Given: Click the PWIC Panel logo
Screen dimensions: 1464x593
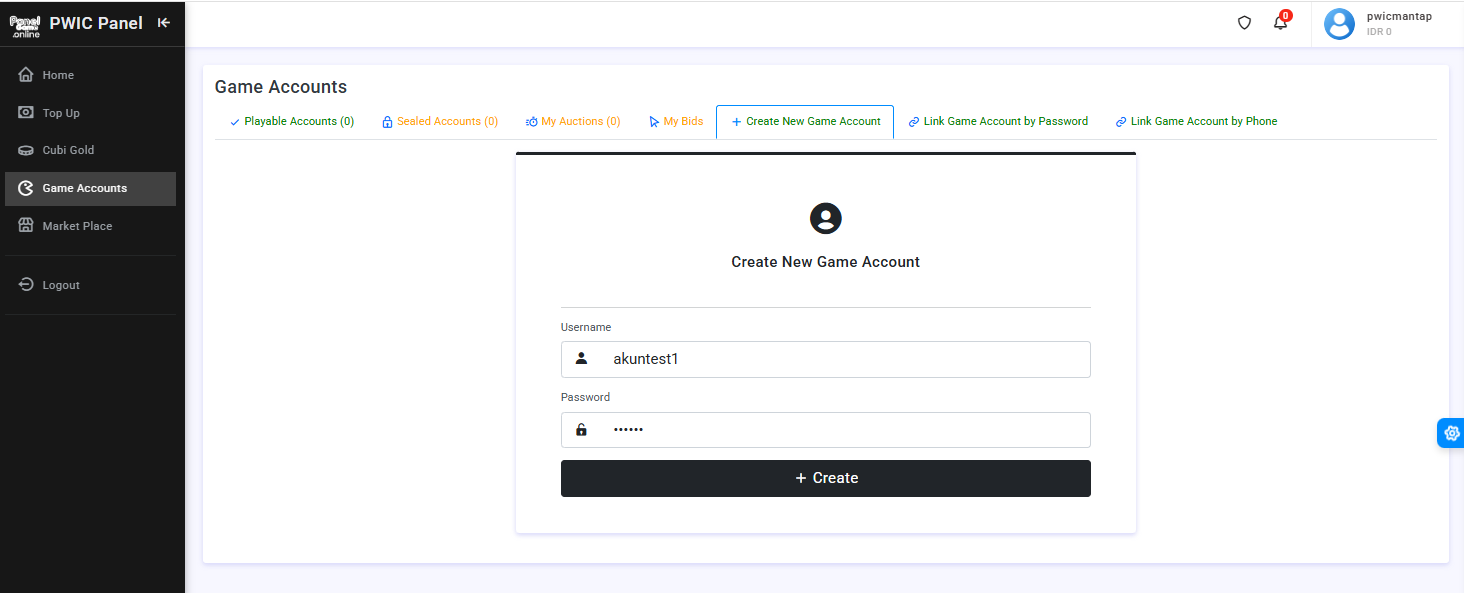Looking at the screenshot, I should coord(24,22).
